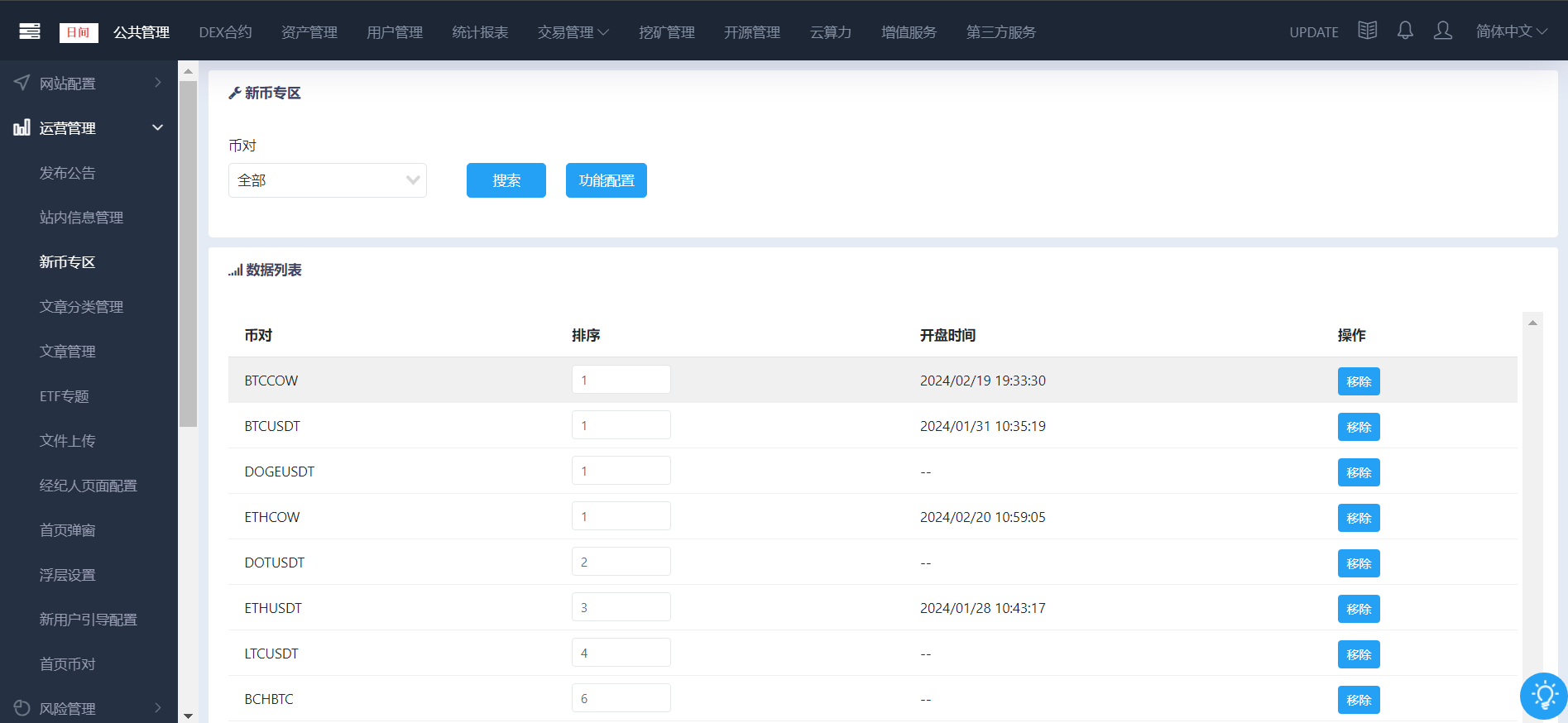Click the sidebar scrollbar up arrow
1568x723 pixels.
[188, 71]
